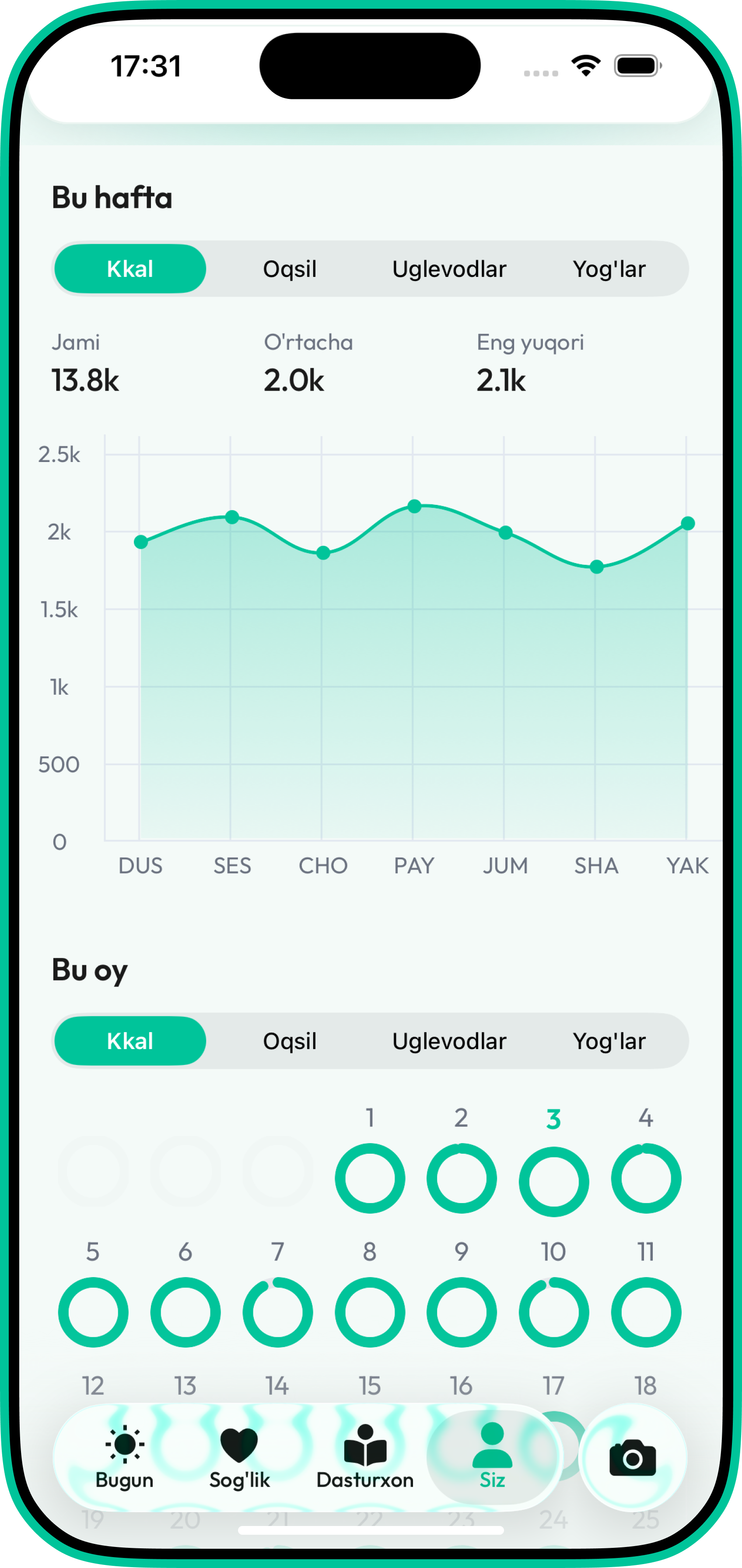Tap the SHA data point on chart

click(596, 567)
